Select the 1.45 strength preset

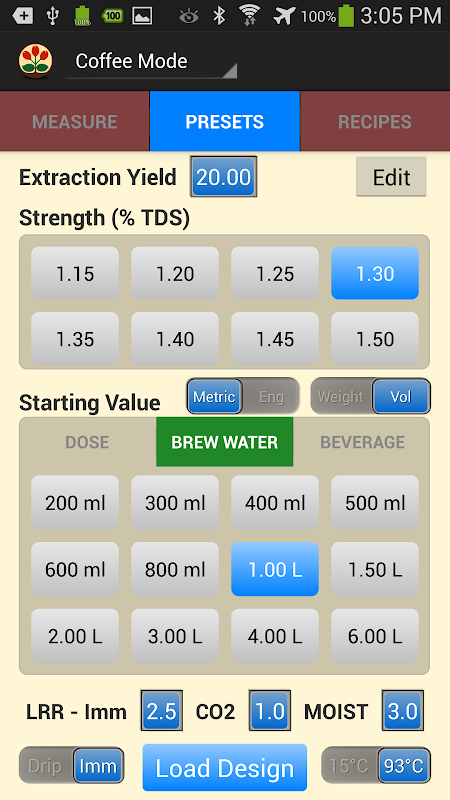coord(275,339)
